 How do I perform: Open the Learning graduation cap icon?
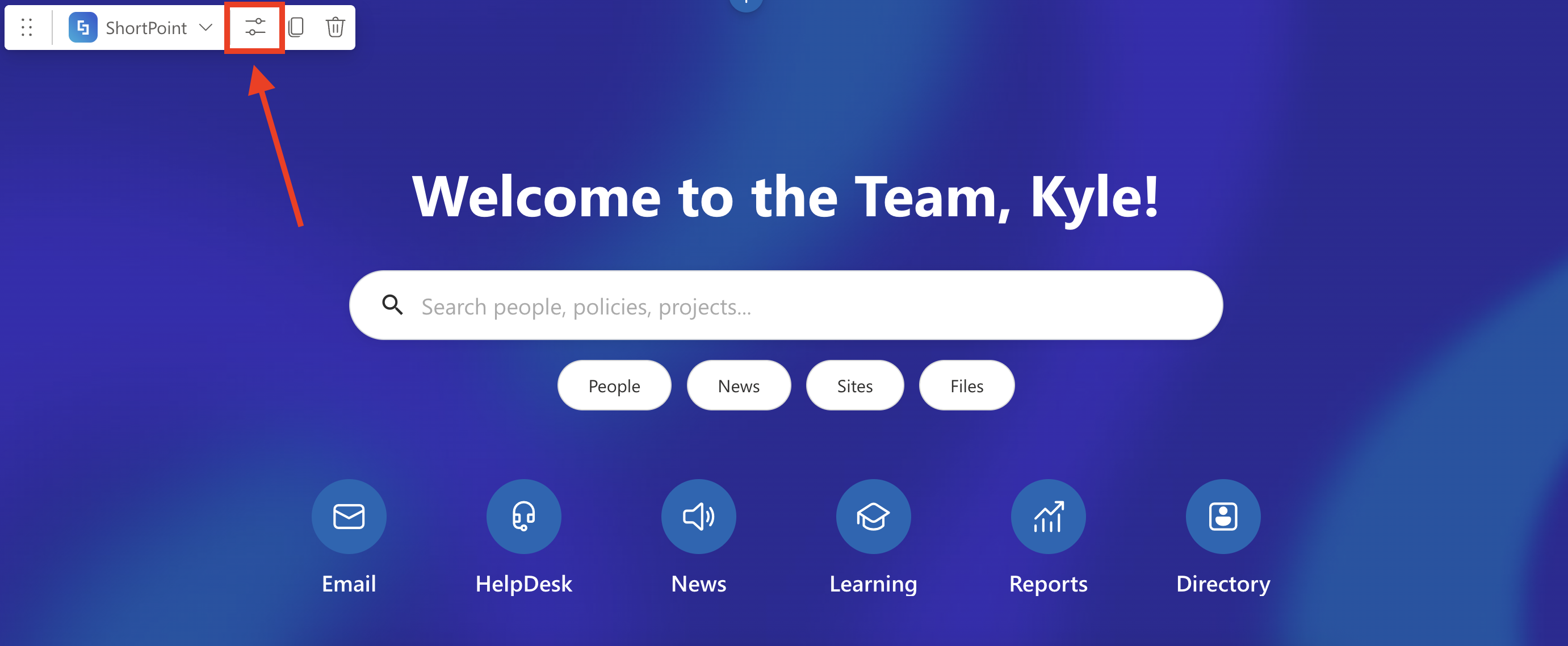pos(873,517)
